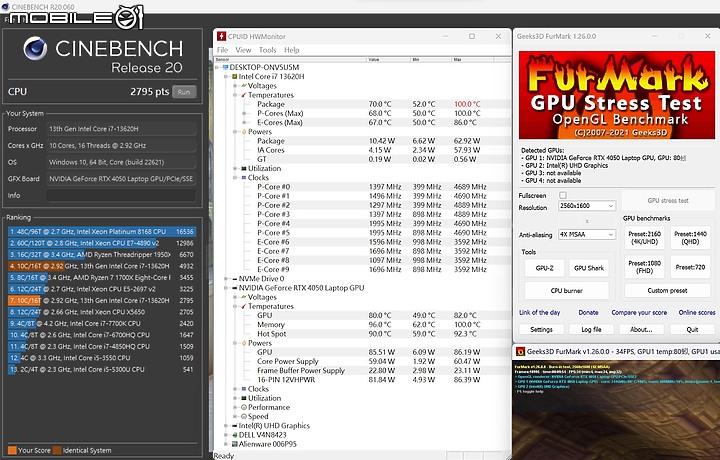Viewport: 720px width, 460px height.
Task: Click the HWMonitor title bar app icon
Action: [x=221, y=36]
